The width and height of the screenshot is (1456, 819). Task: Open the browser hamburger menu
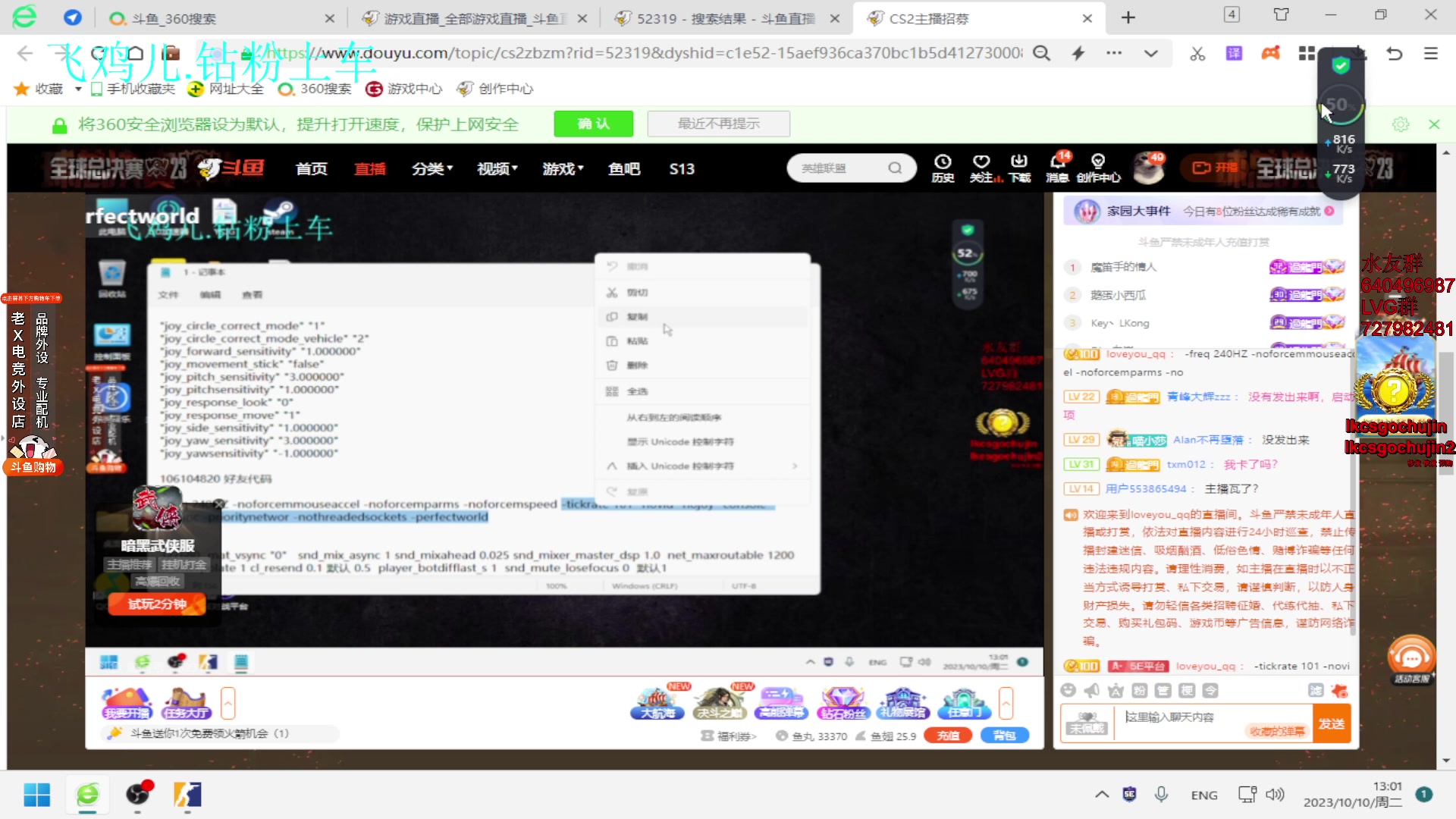coord(1431,53)
